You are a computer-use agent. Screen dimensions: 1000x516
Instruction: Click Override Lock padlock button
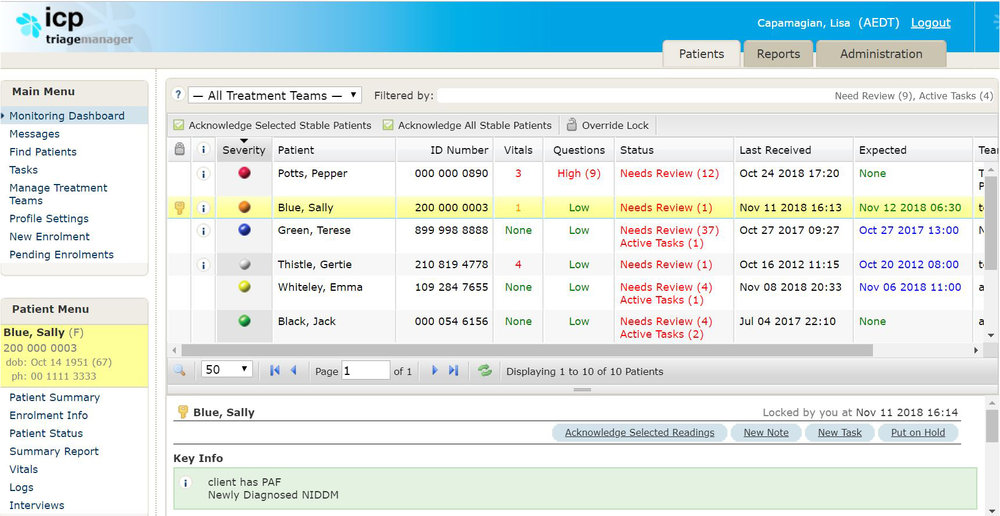coord(608,125)
